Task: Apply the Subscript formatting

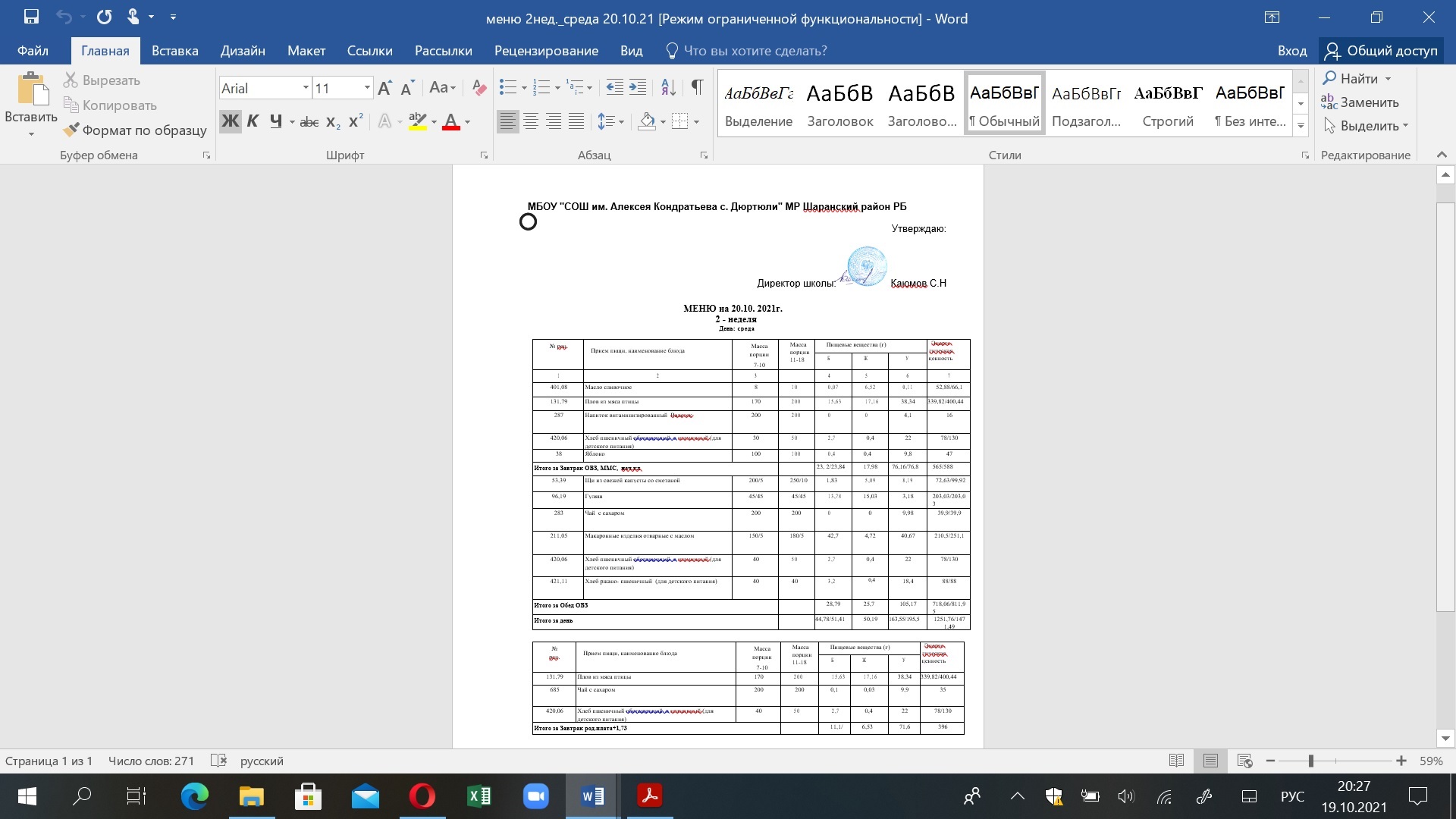Action: tap(333, 122)
